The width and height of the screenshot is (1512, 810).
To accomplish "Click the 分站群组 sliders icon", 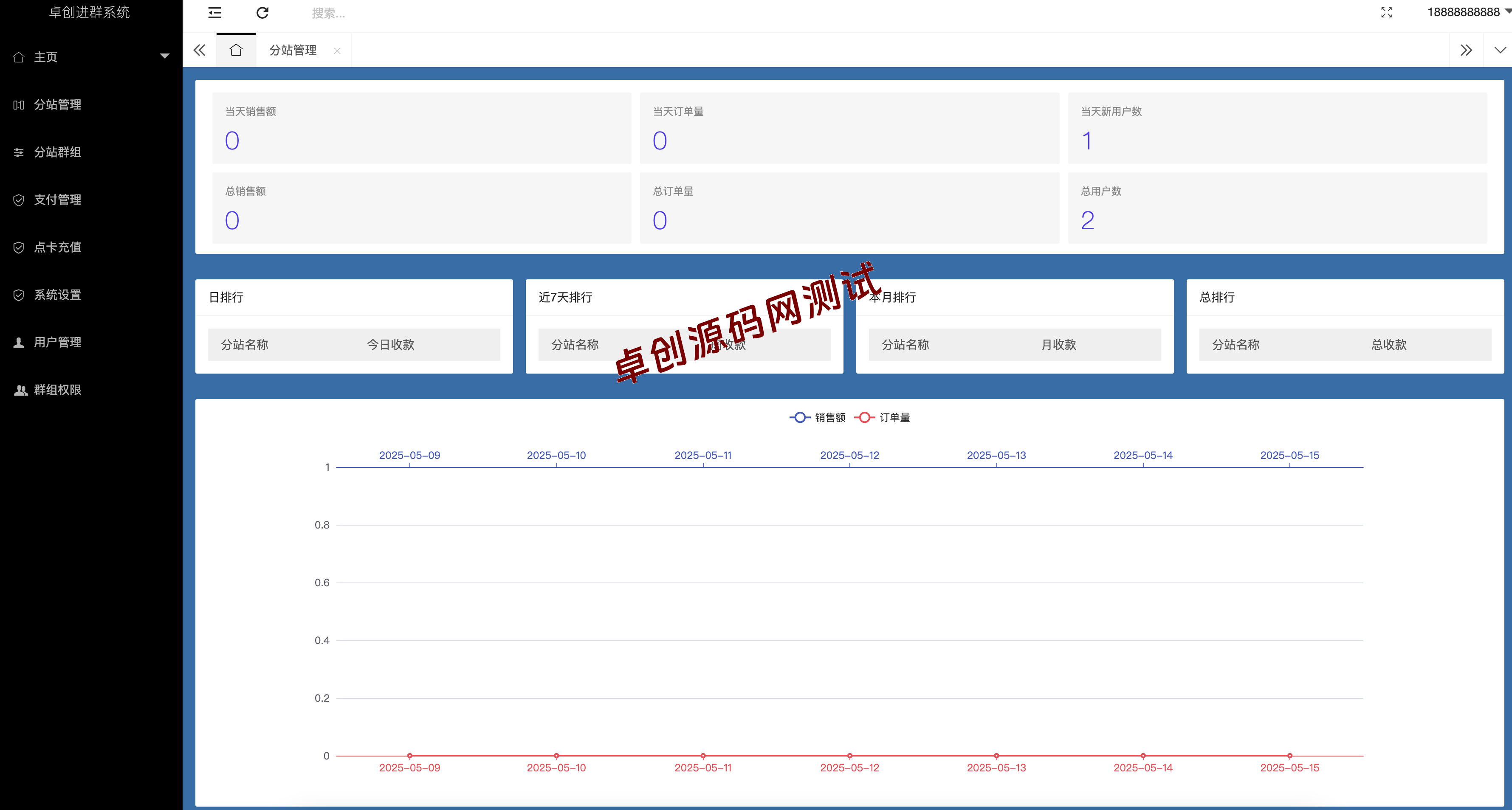I will [19, 152].
